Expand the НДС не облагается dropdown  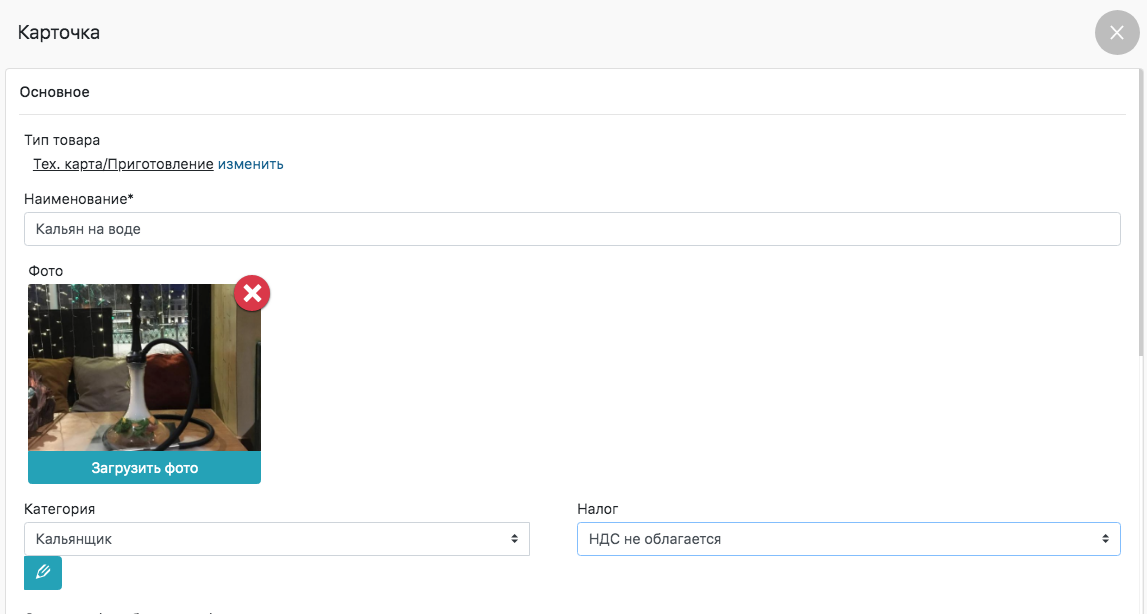(x=848, y=539)
